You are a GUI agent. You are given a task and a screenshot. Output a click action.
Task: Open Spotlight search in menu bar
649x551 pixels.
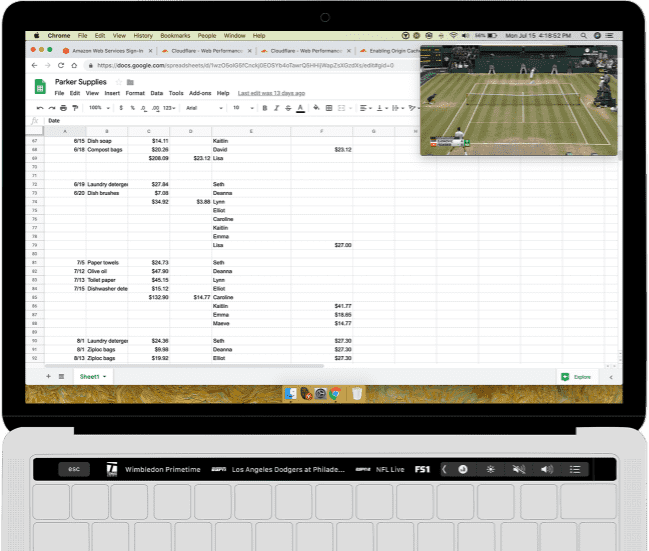tap(584, 36)
